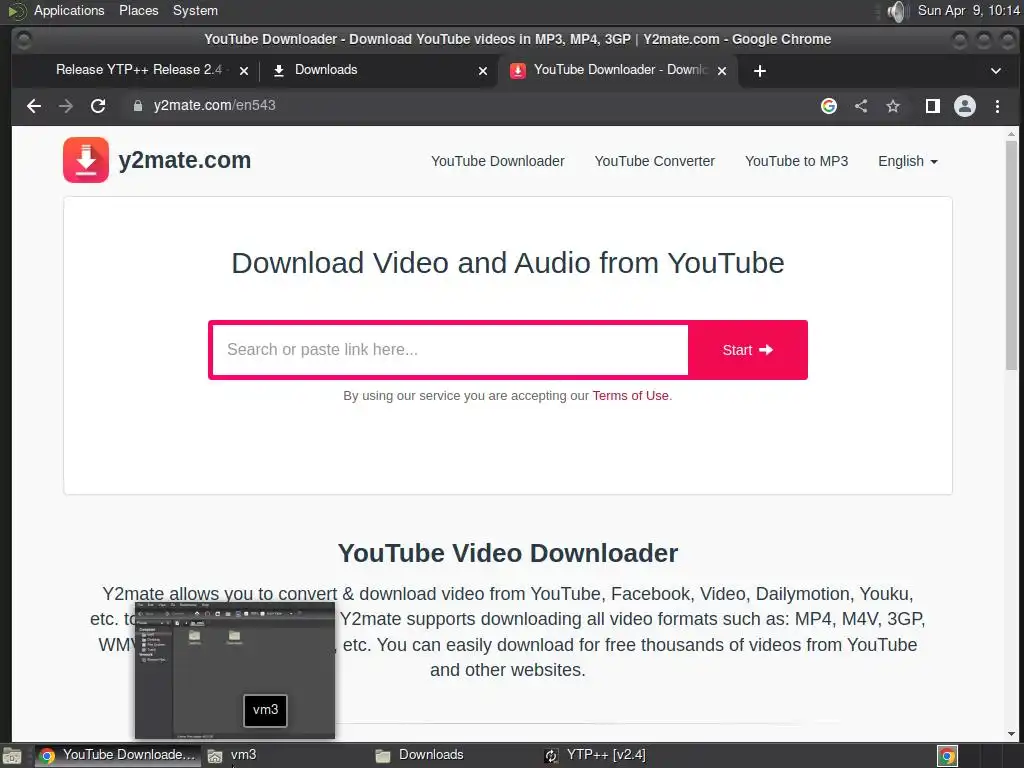Open the Terms of Use link
Image resolution: width=1024 pixels, height=768 pixels.
(x=630, y=396)
